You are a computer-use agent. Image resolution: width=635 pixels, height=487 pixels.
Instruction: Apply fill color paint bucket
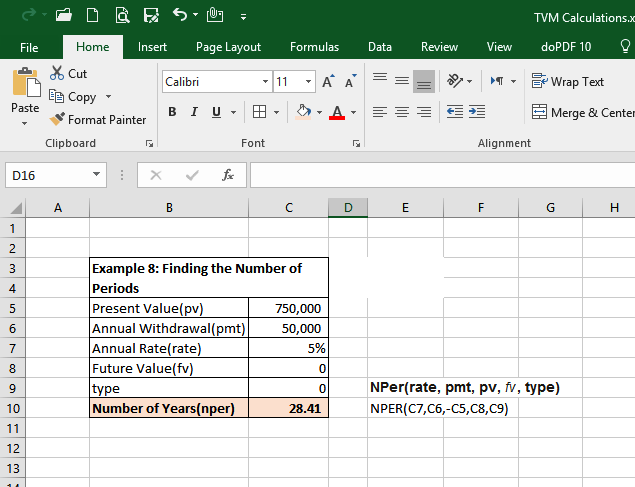304,112
